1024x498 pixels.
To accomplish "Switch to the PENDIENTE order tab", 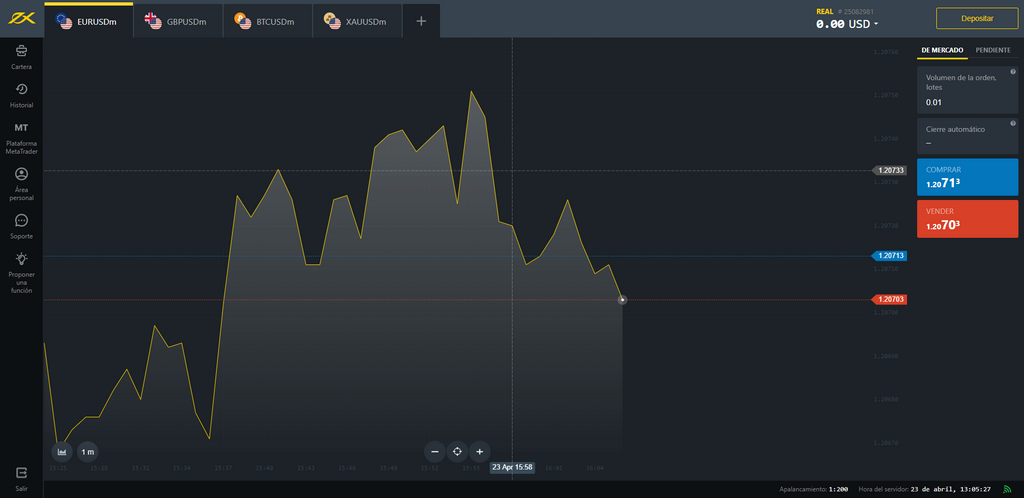I will click(993, 50).
